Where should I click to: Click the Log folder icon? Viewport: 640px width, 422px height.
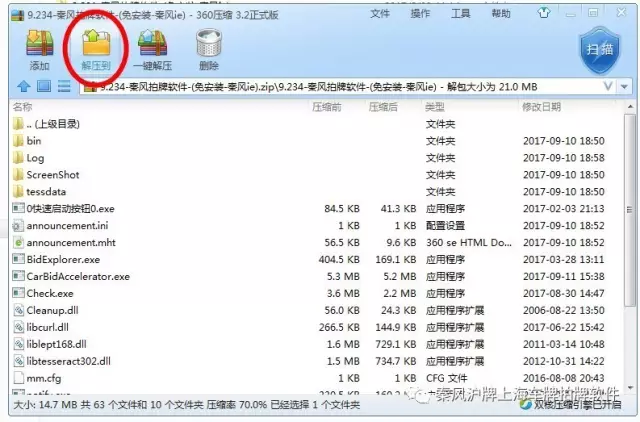coord(18,158)
